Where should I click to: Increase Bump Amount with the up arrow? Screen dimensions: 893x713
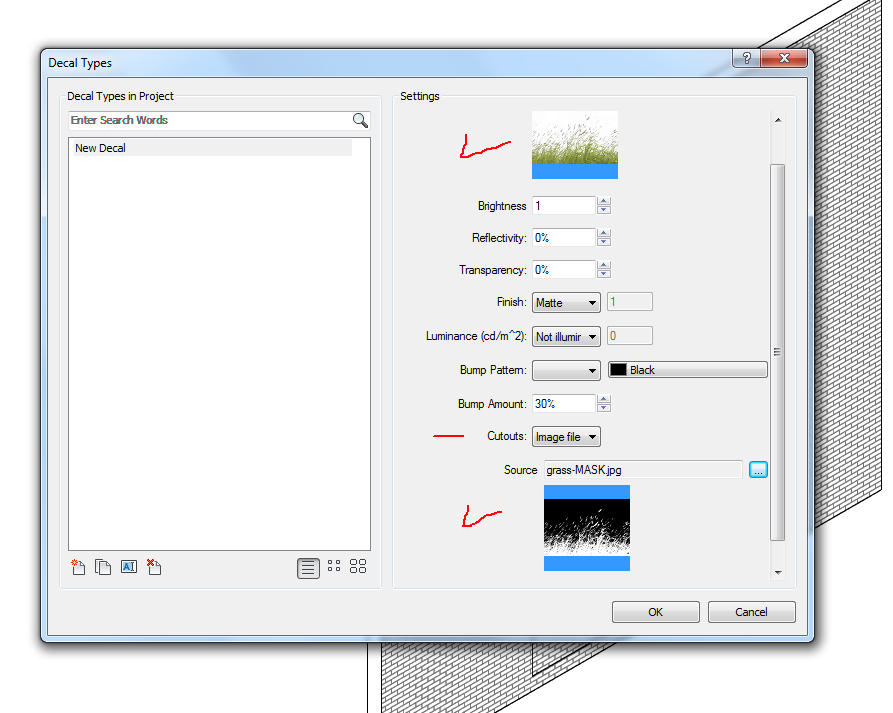604,399
